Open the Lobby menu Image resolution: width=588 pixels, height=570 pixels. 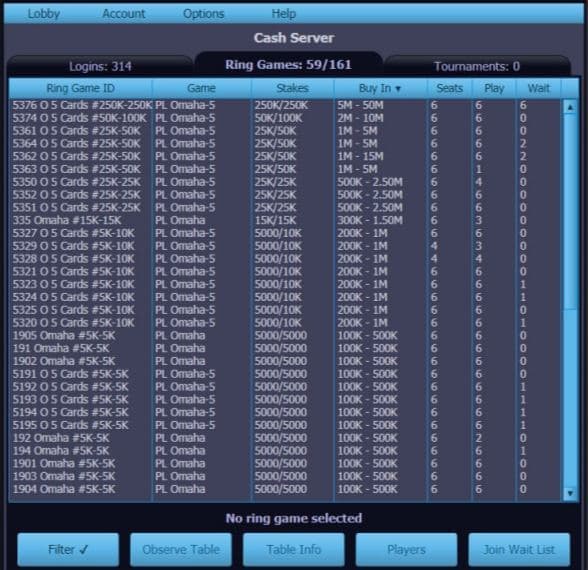pos(44,14)
